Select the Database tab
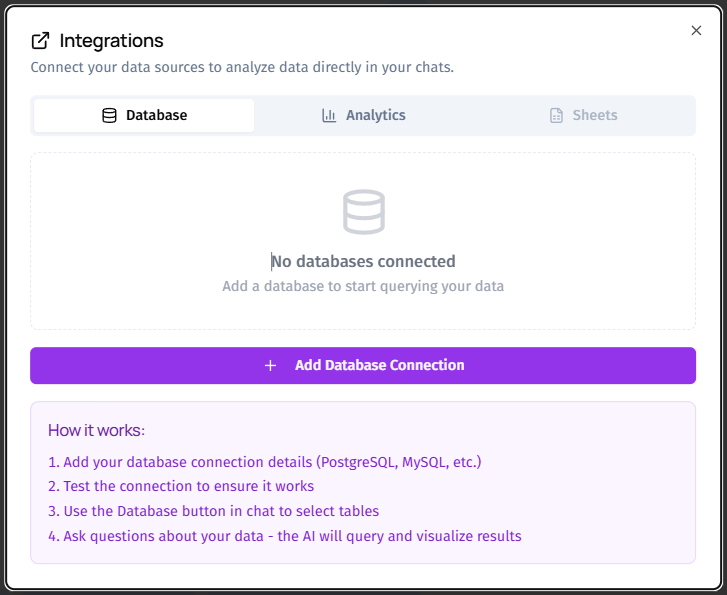 pyautogui.click(x=144, y=115)
